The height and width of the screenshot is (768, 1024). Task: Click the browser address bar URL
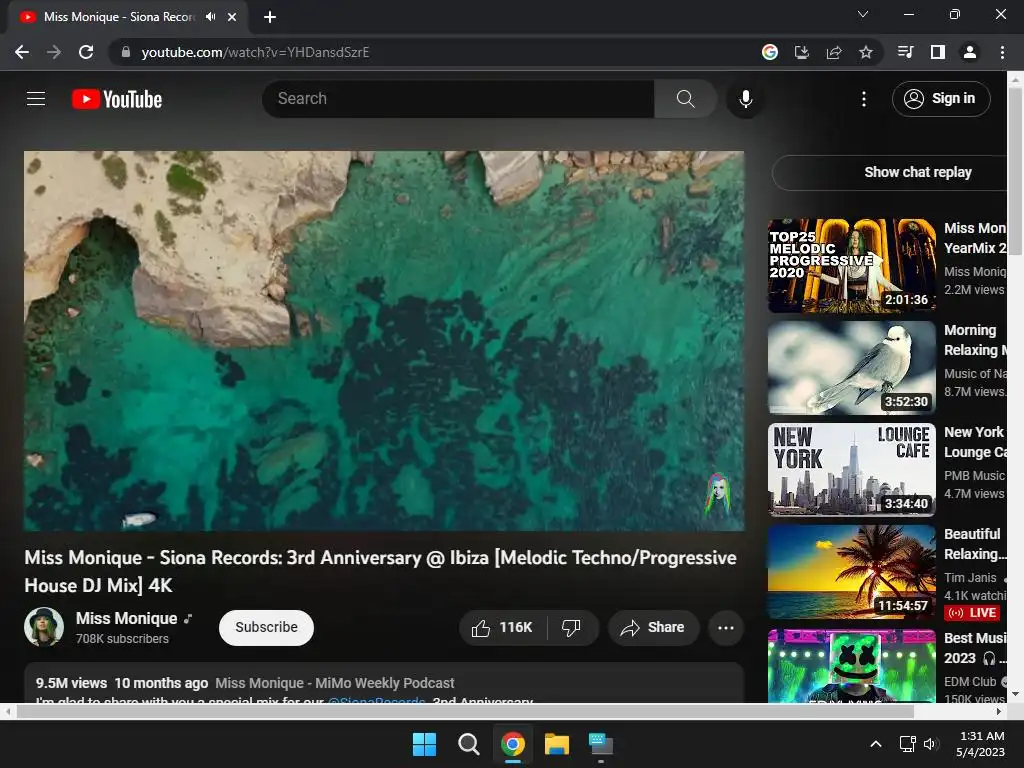255,52
